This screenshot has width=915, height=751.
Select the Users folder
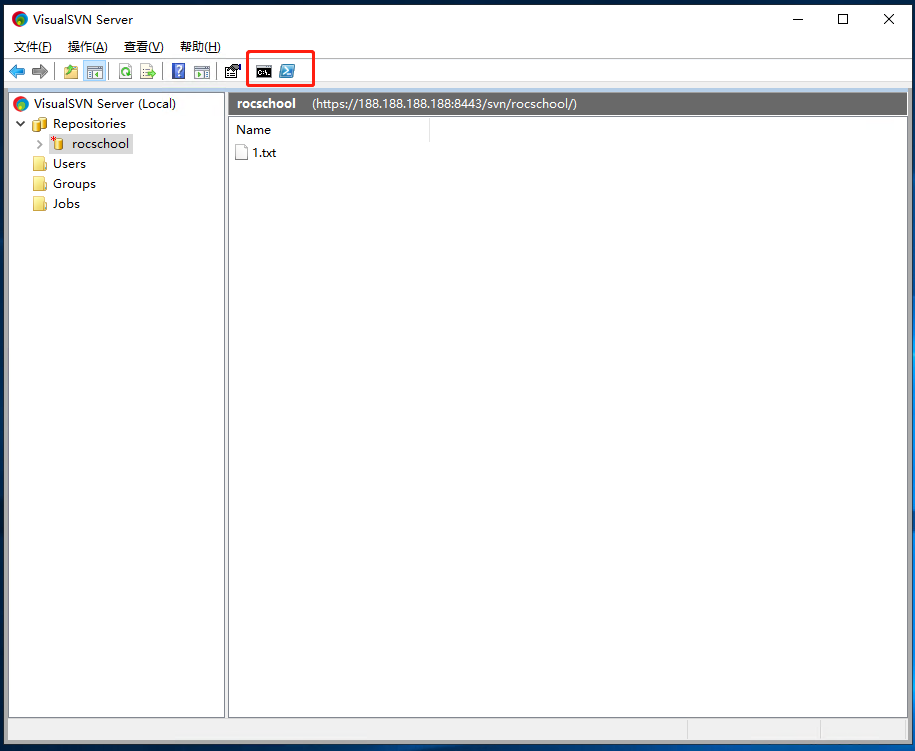tap(69, 164)
